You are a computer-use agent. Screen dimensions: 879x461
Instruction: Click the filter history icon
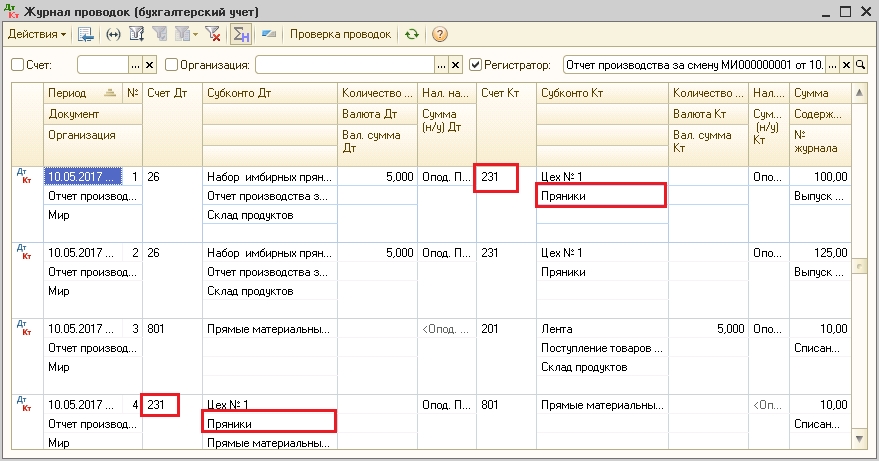coord(182,34)
